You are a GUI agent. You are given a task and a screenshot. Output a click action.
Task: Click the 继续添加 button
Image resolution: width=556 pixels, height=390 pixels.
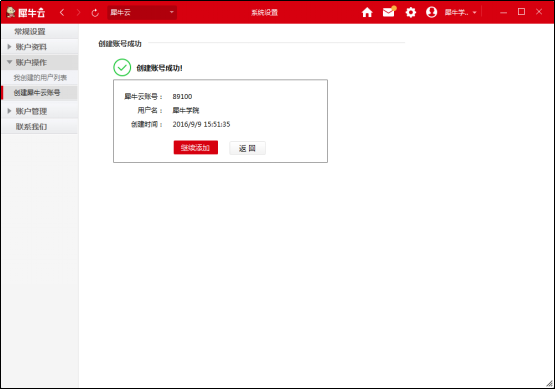click(x=196, y=148)
